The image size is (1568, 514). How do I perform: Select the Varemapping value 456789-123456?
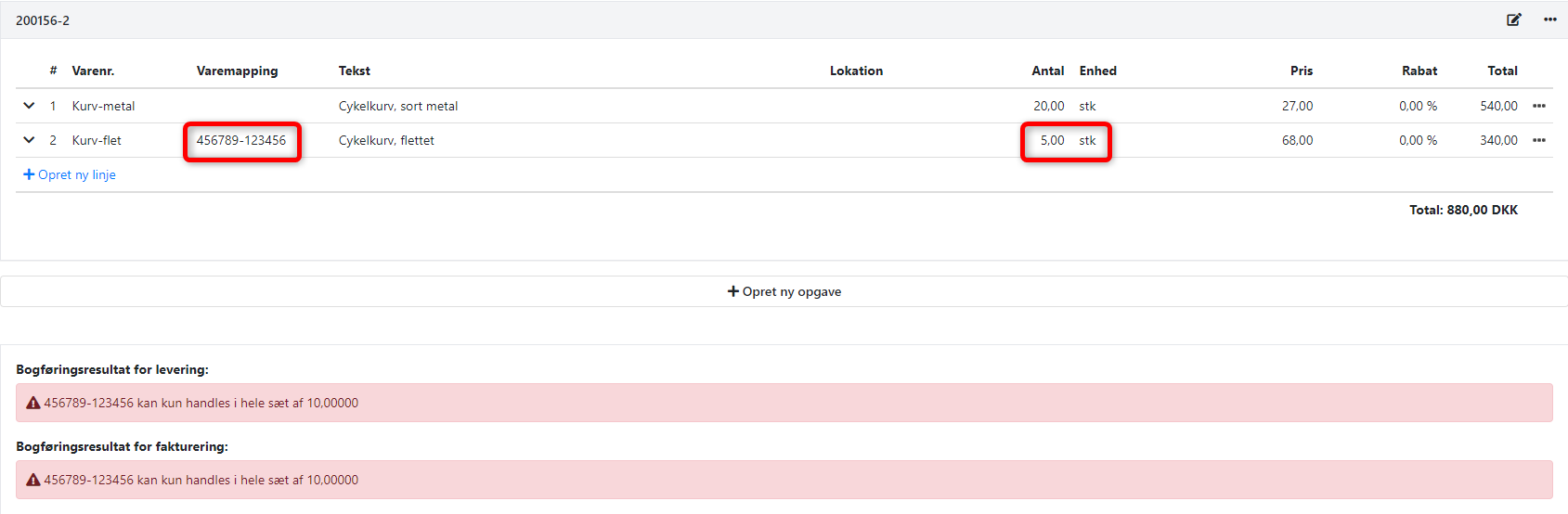pyautogui.click(x=241, y=140)
